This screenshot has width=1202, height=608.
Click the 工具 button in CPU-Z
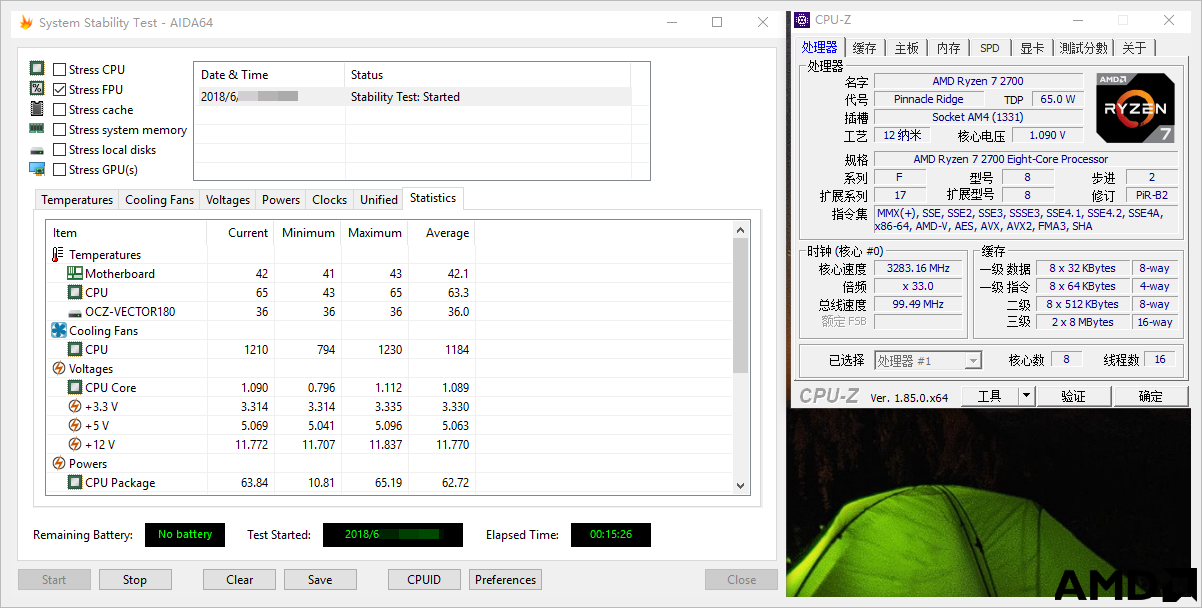tap(990, 397)
